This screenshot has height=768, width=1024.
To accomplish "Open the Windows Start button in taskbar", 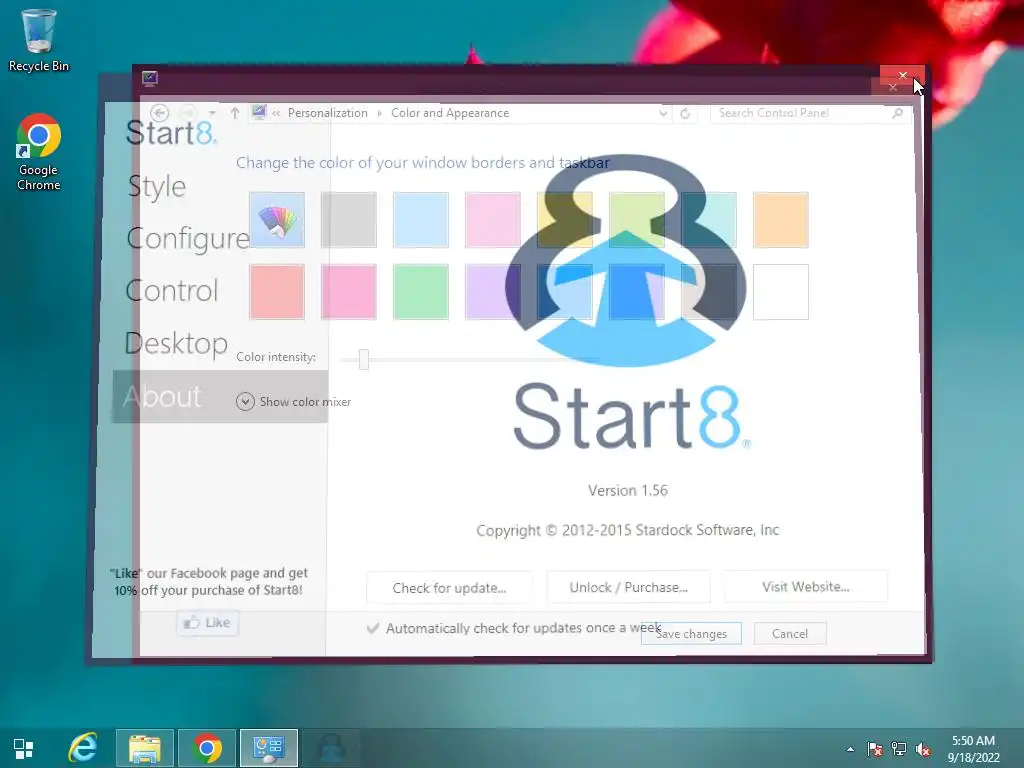I will pyautogui.click(x=24, y=748).
